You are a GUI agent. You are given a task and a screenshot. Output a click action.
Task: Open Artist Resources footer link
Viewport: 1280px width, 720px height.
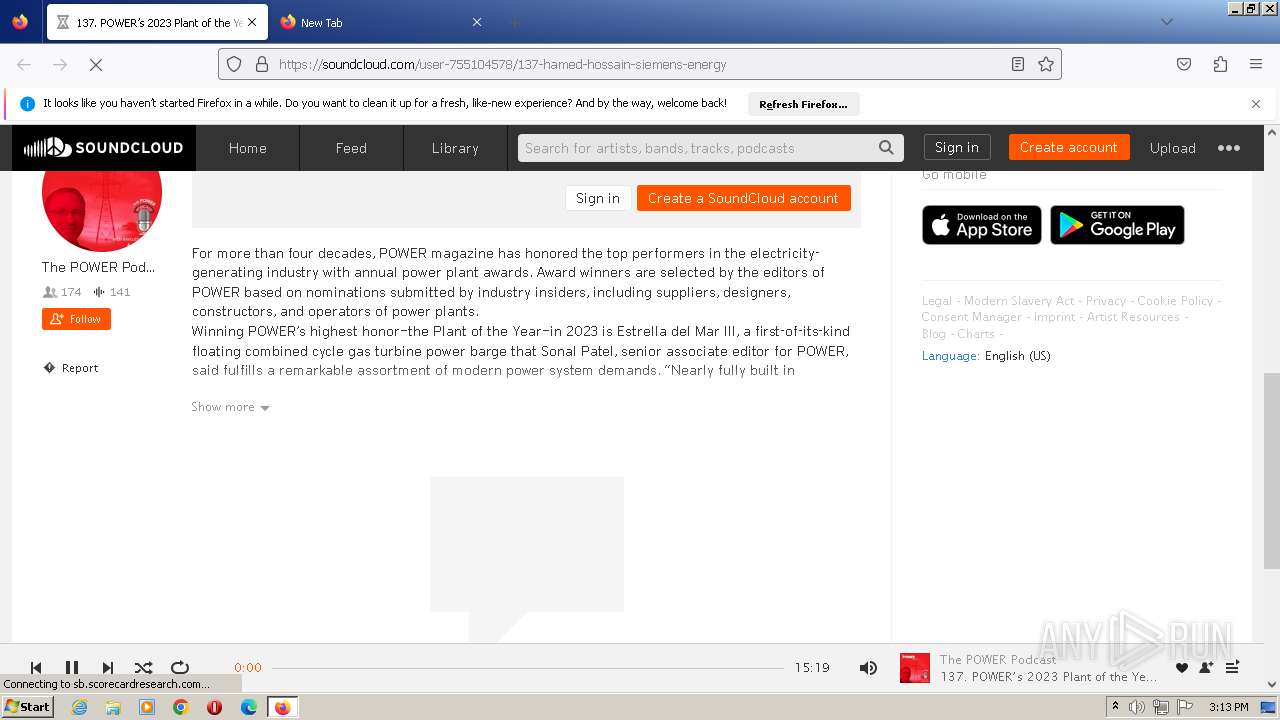click(1134, 317)
